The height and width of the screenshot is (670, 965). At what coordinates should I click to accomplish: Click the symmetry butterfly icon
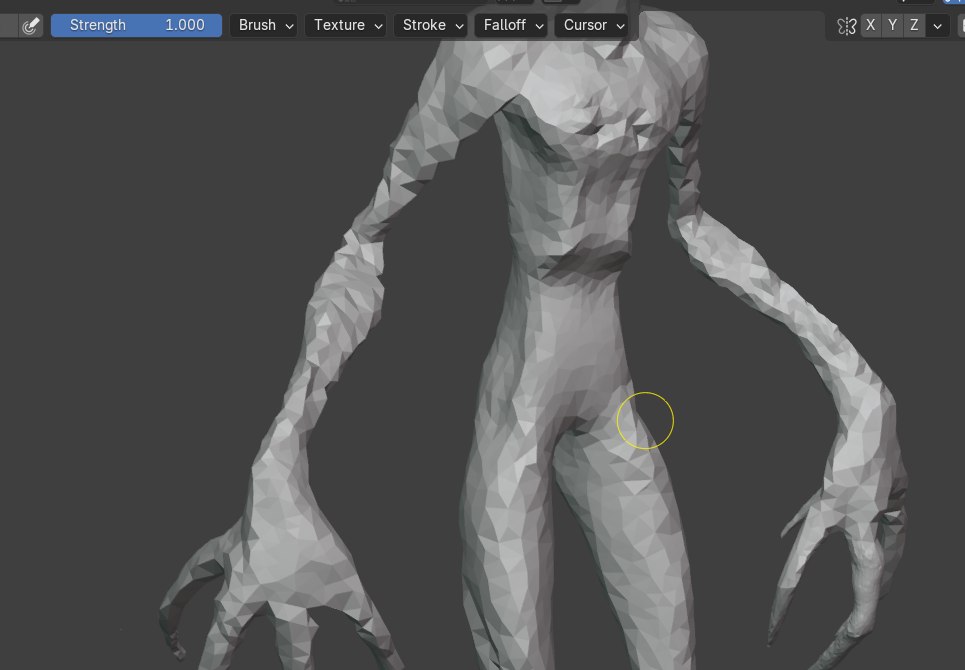(x=847, y=26)
